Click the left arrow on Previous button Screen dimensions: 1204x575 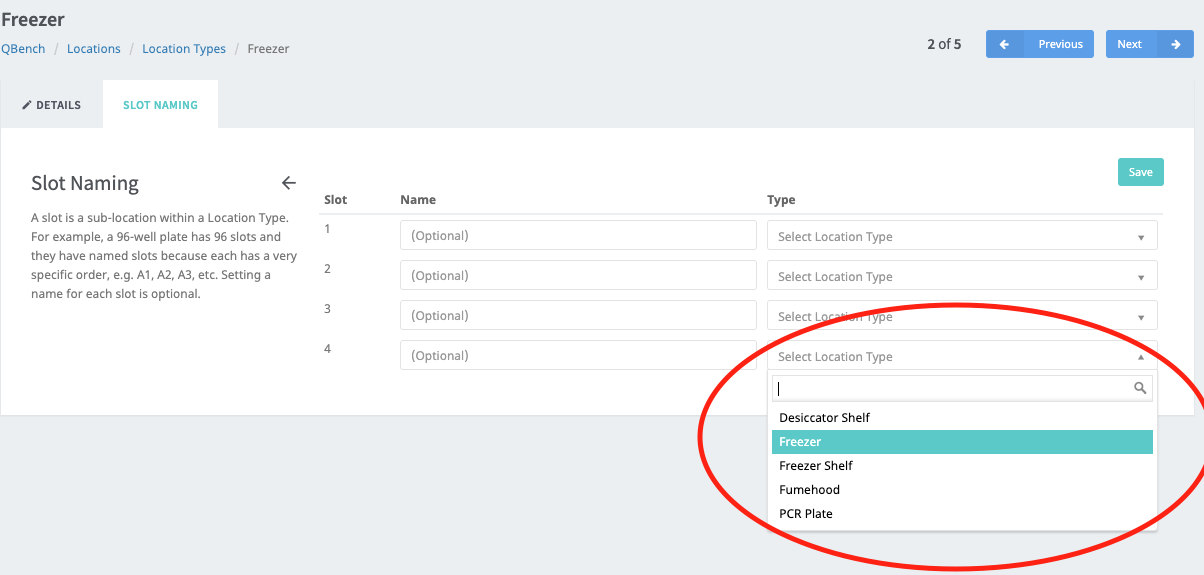[x=1004, y=44]
